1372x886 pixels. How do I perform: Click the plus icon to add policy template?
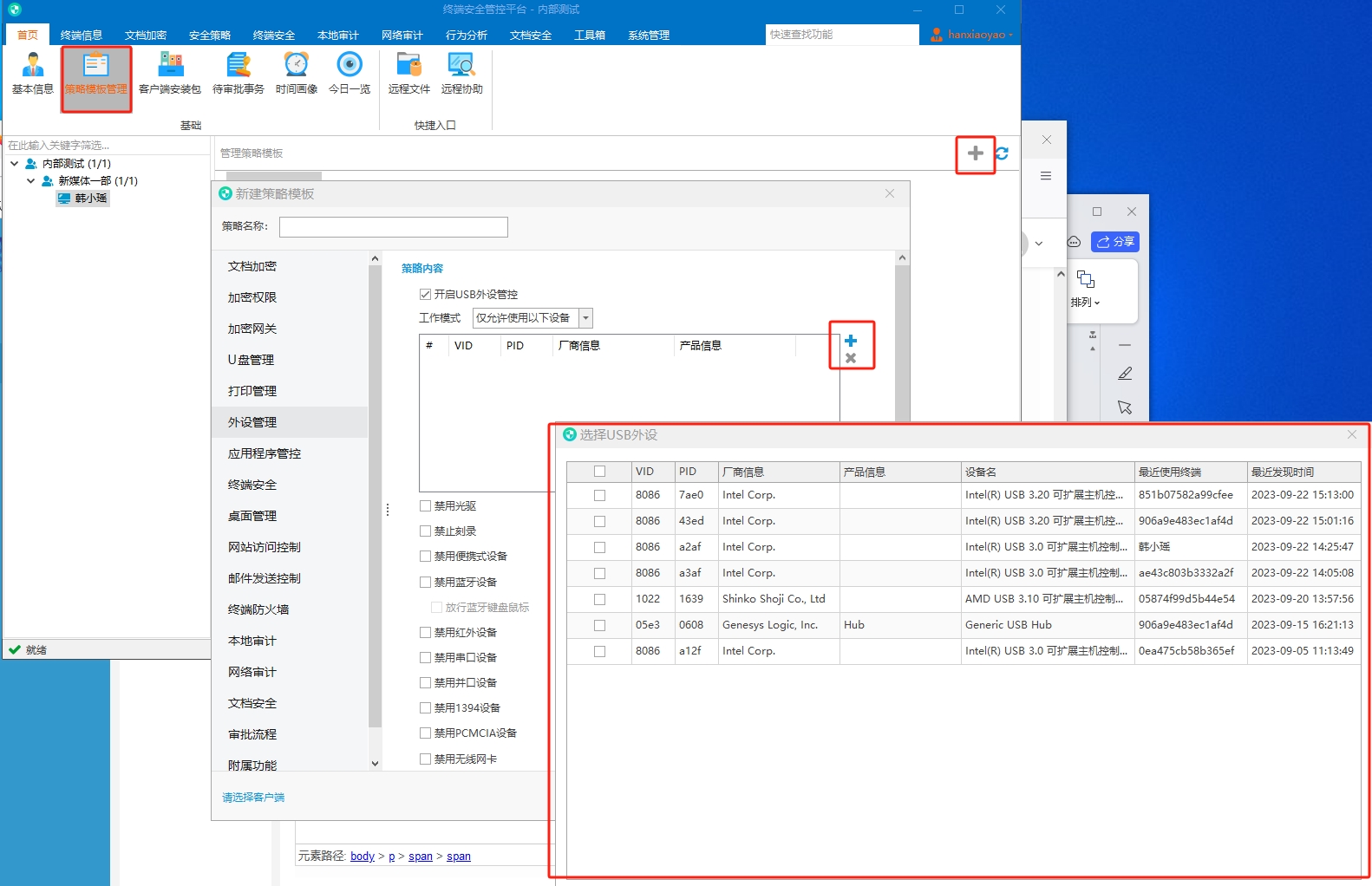(x=976, y=153)
